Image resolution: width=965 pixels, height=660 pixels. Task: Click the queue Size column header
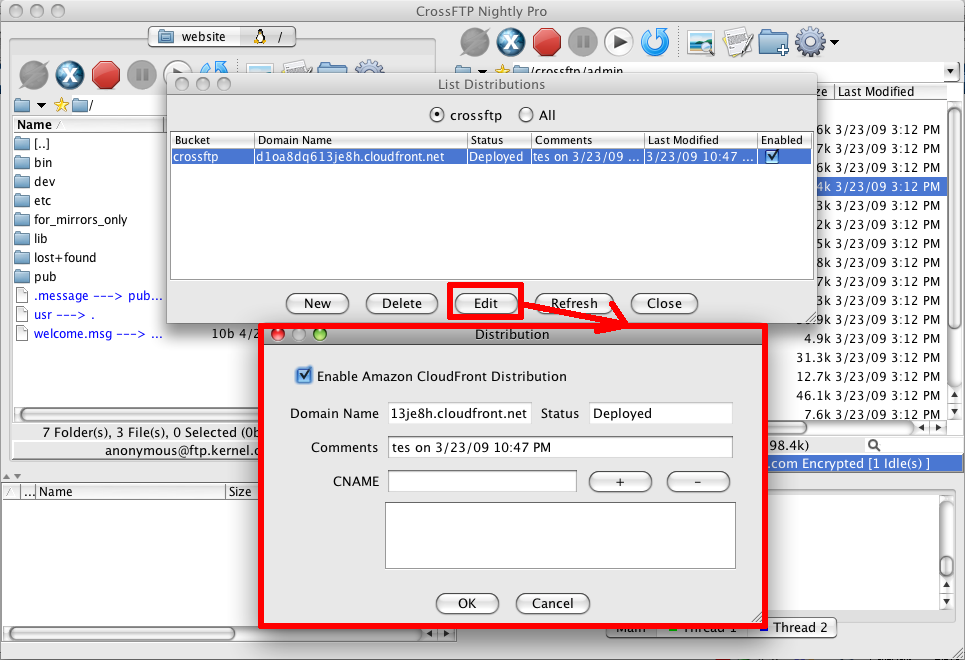click(242, 491)
